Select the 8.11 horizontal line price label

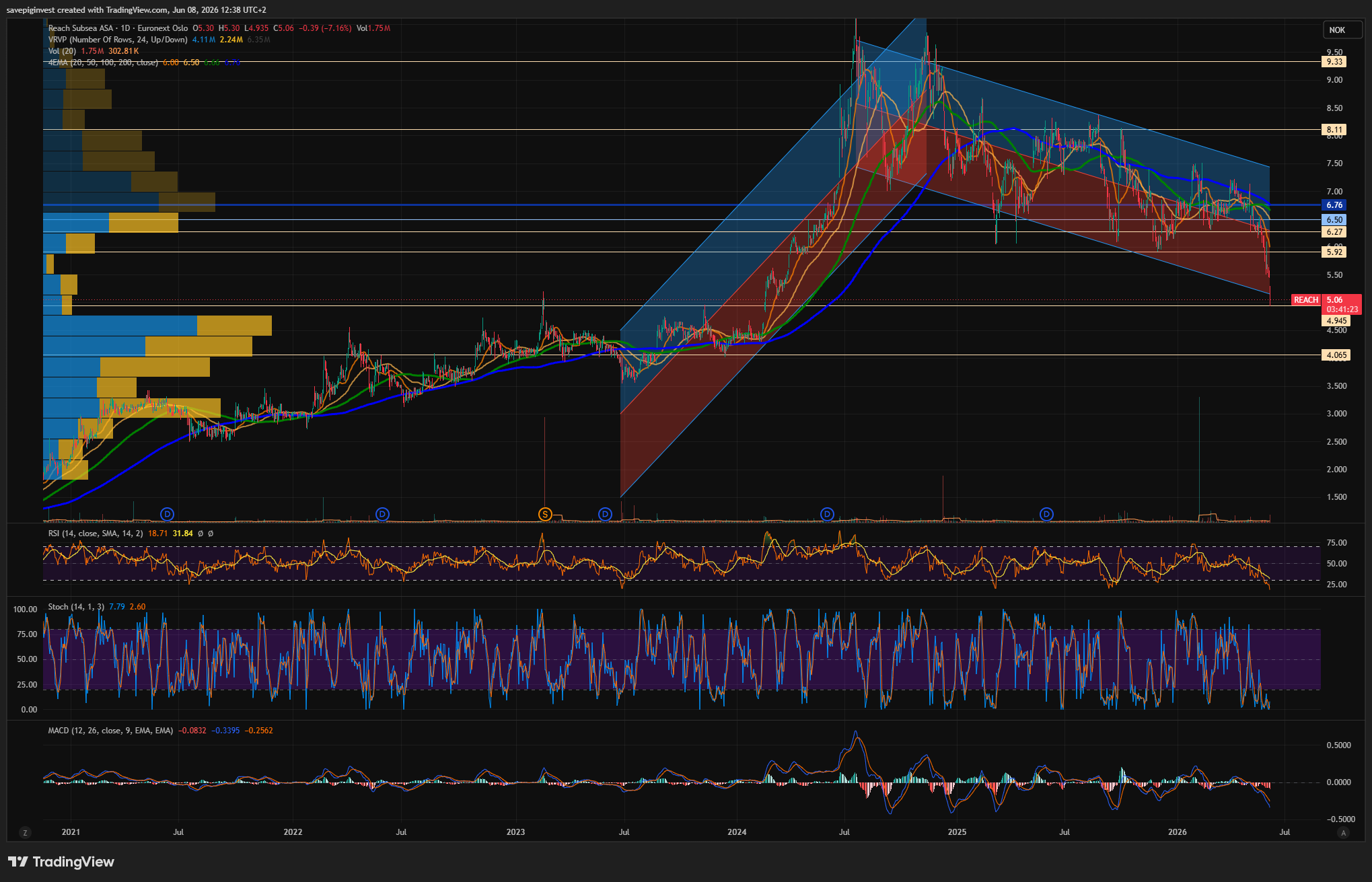[1334, 130]
